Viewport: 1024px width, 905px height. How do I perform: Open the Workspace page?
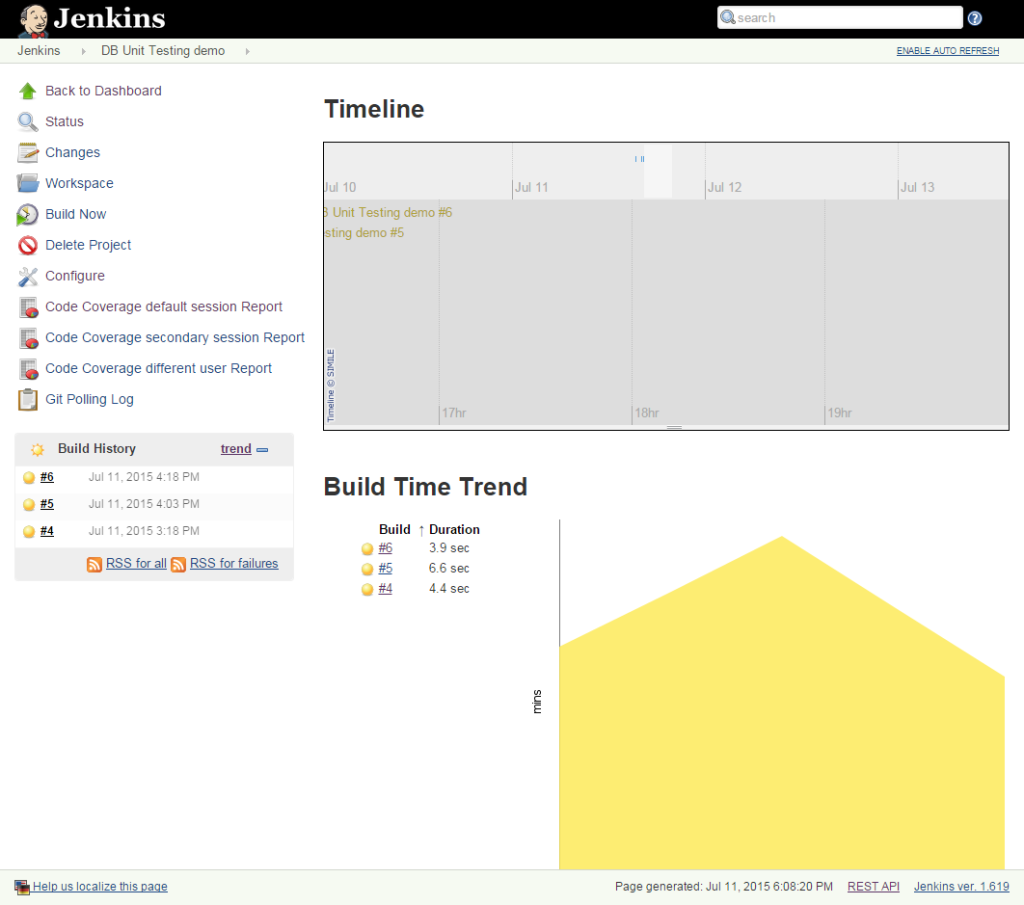tap(79, 183)
